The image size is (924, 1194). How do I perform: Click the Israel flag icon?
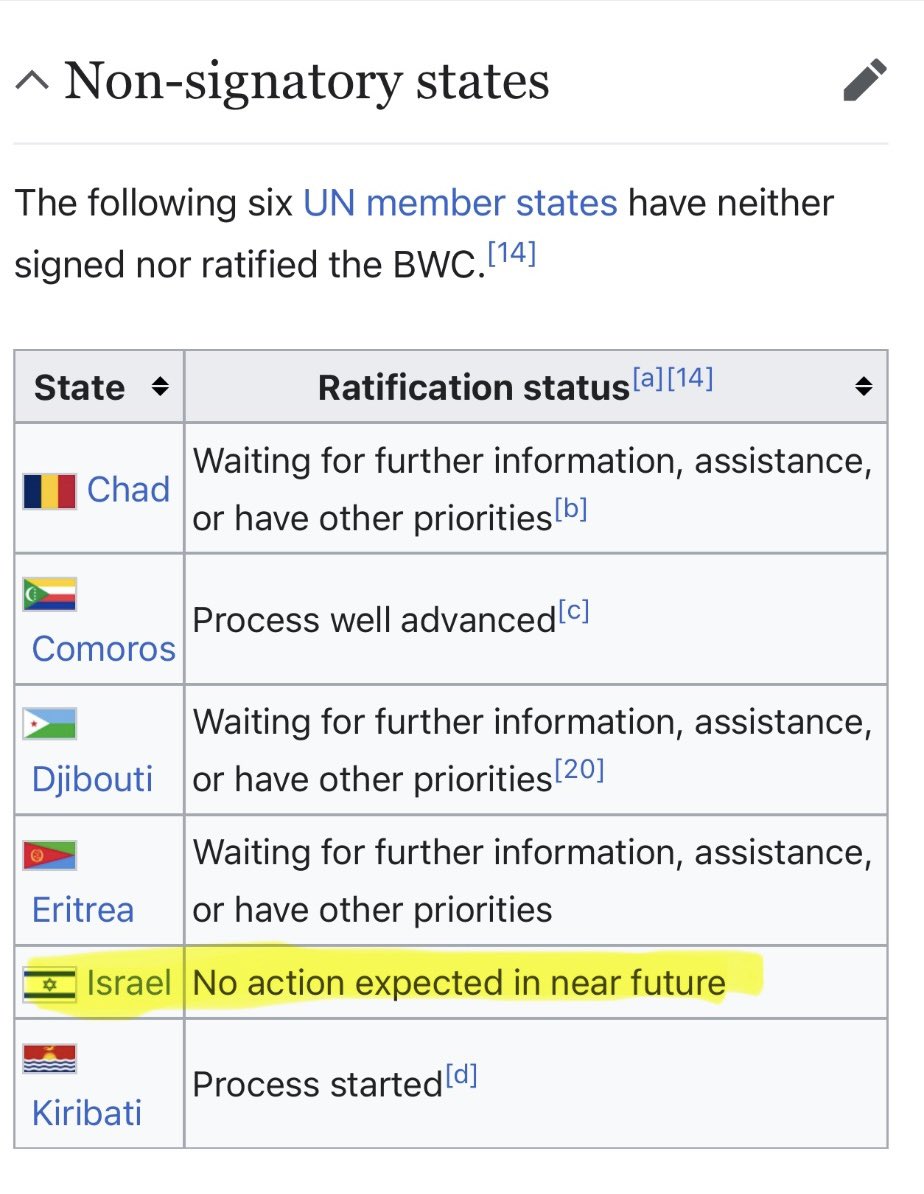point(50,984)
